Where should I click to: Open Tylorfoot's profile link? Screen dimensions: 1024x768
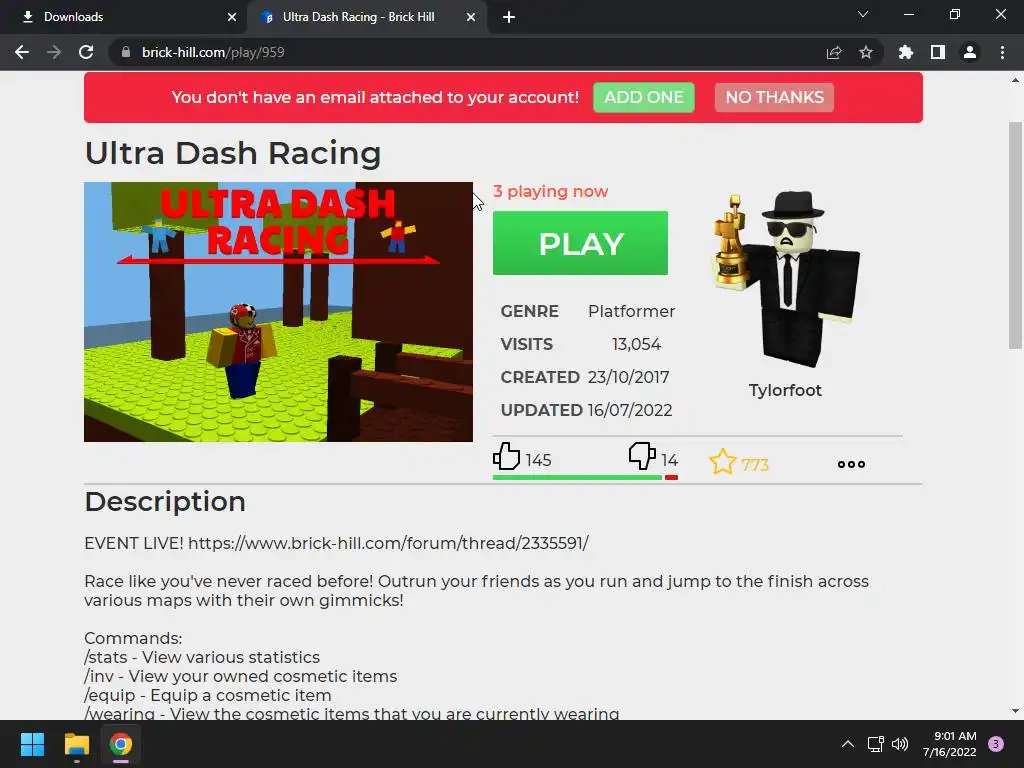785,390
